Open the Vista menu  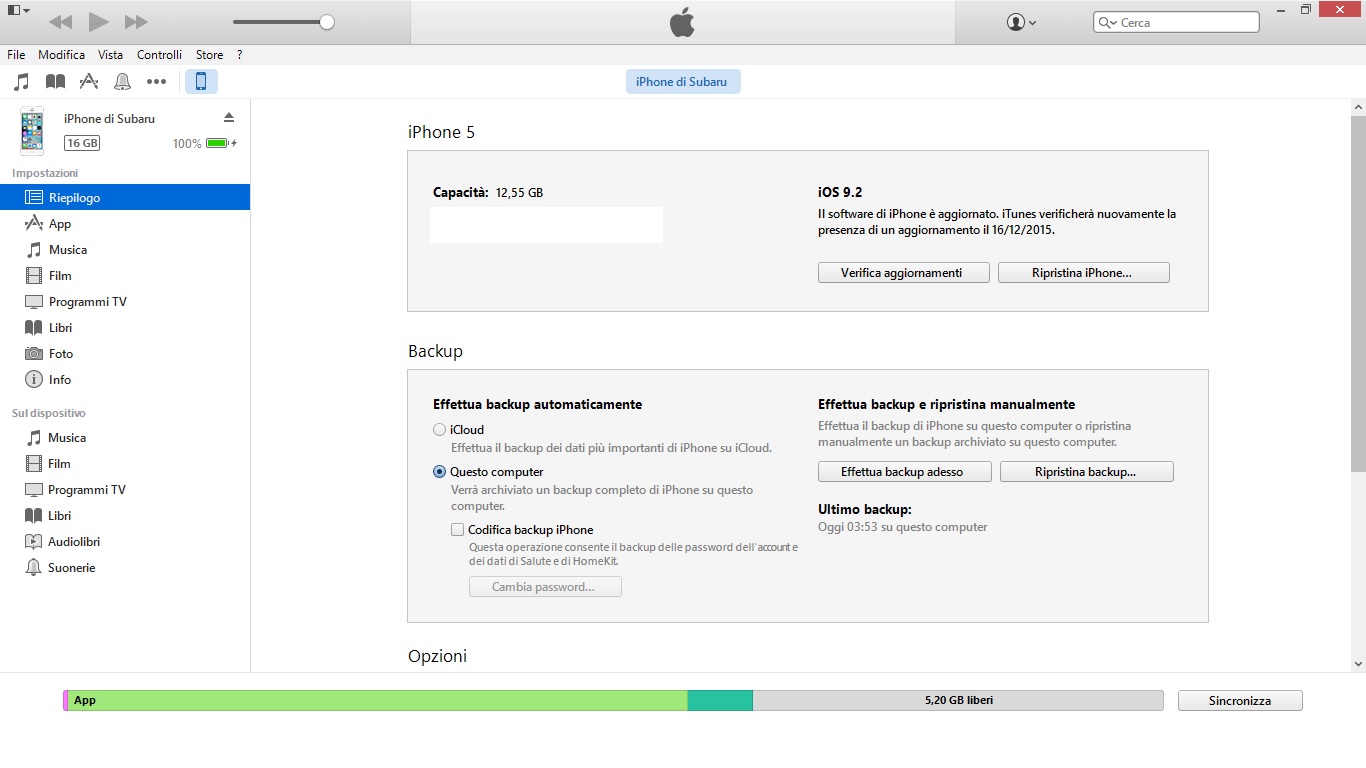tap(110, 55)
